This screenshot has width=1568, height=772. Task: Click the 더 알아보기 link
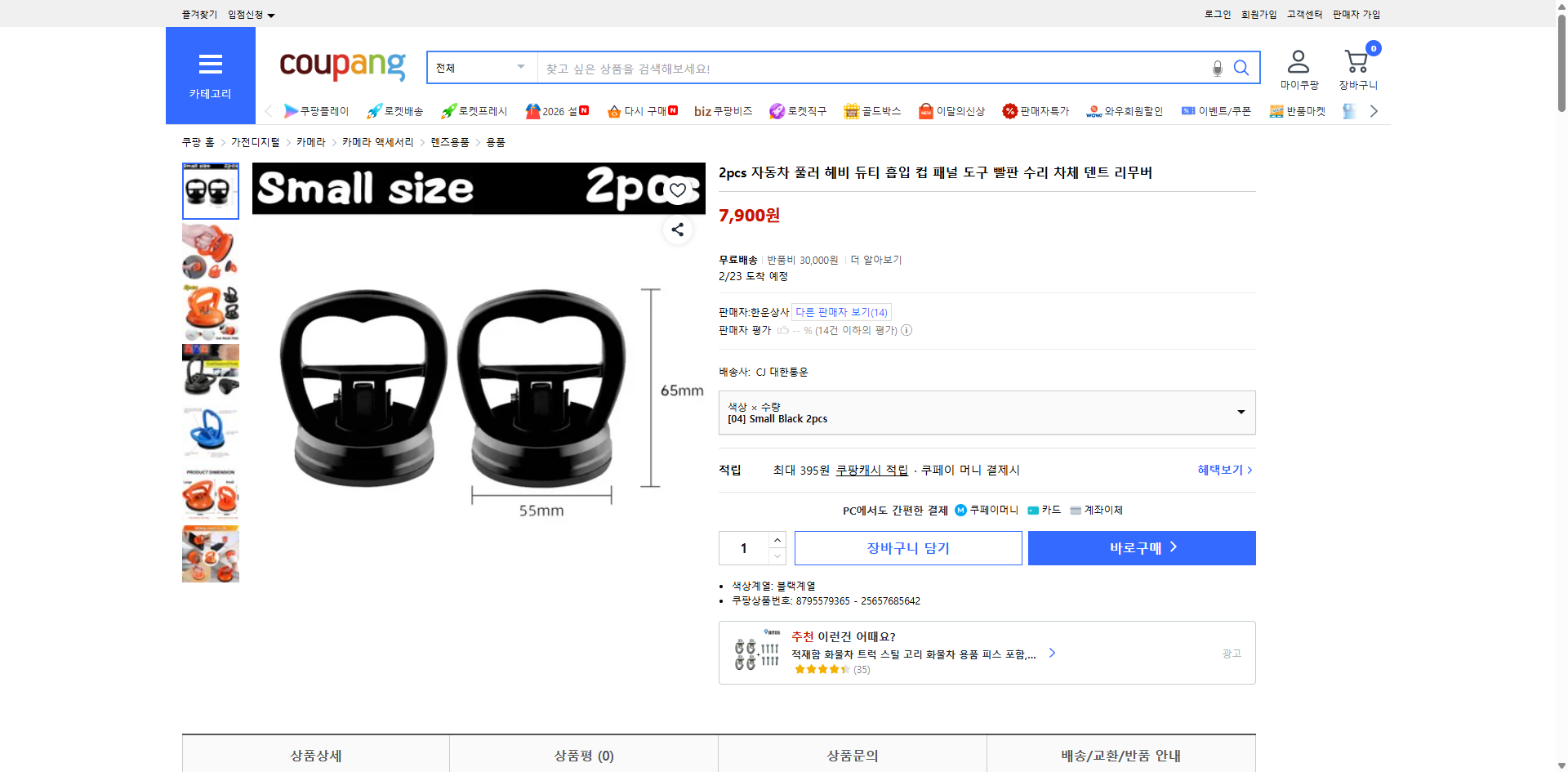point(876,259)
